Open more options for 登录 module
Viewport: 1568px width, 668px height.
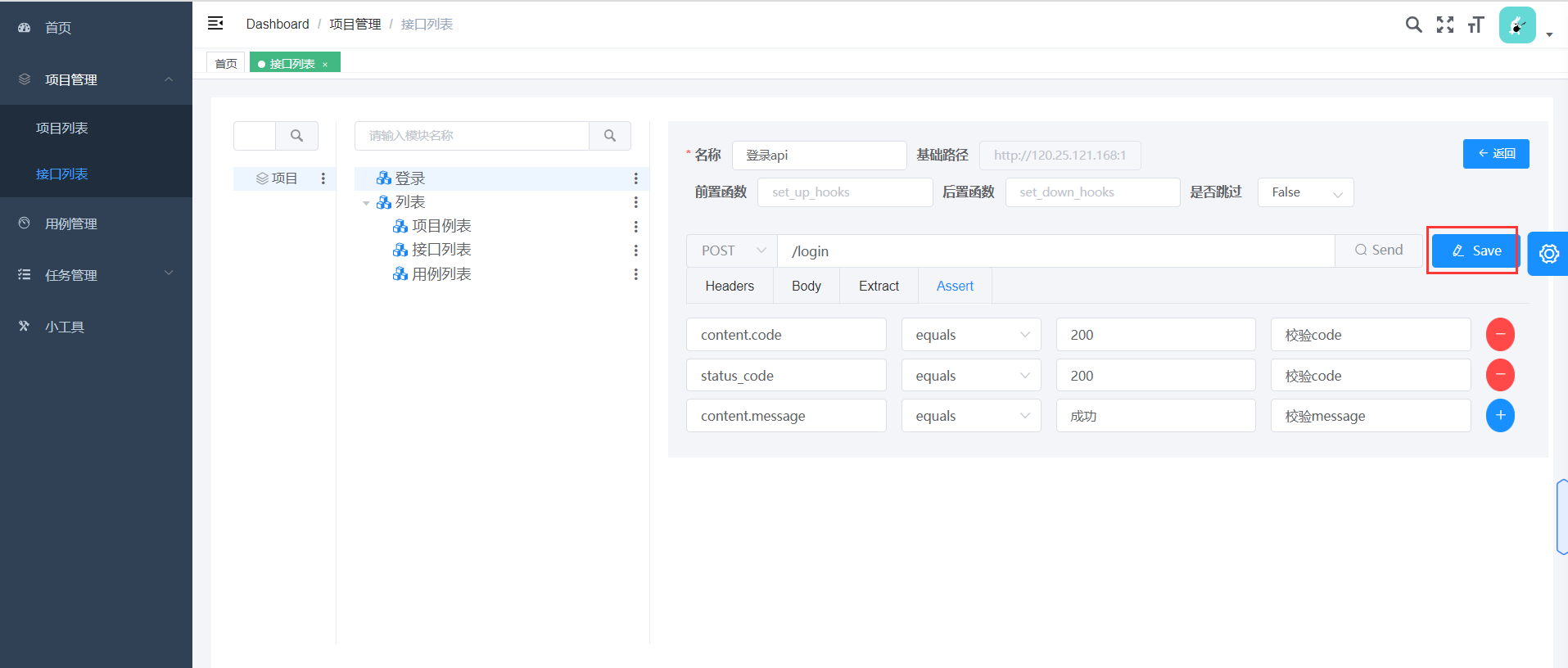[x=636, y=178]
